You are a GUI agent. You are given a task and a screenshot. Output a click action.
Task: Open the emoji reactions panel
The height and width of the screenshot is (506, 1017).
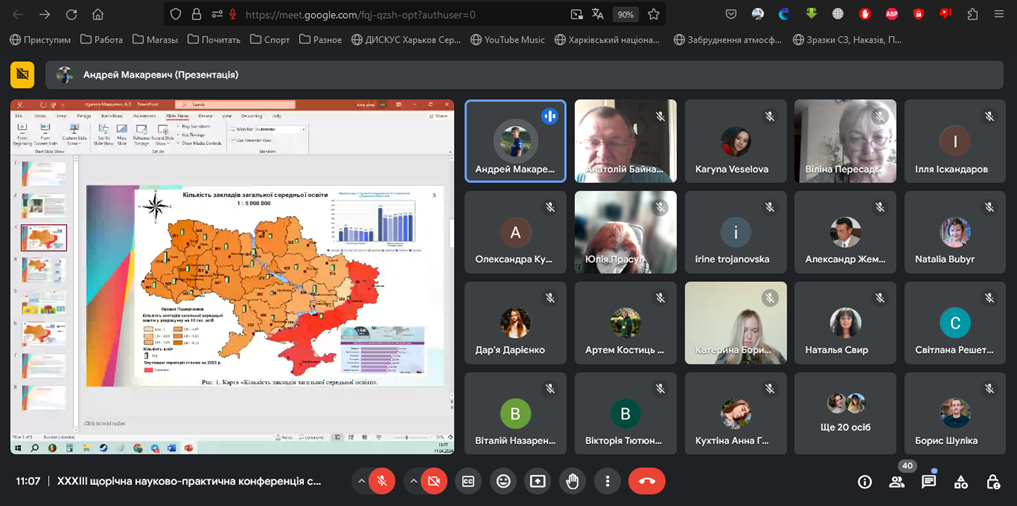click(x=503, y=481)
